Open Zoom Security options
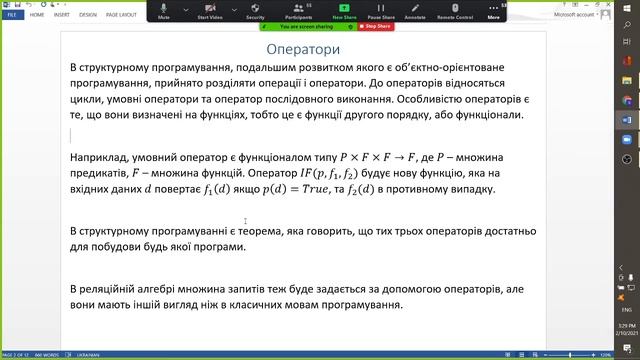 (x=255, y=11)
